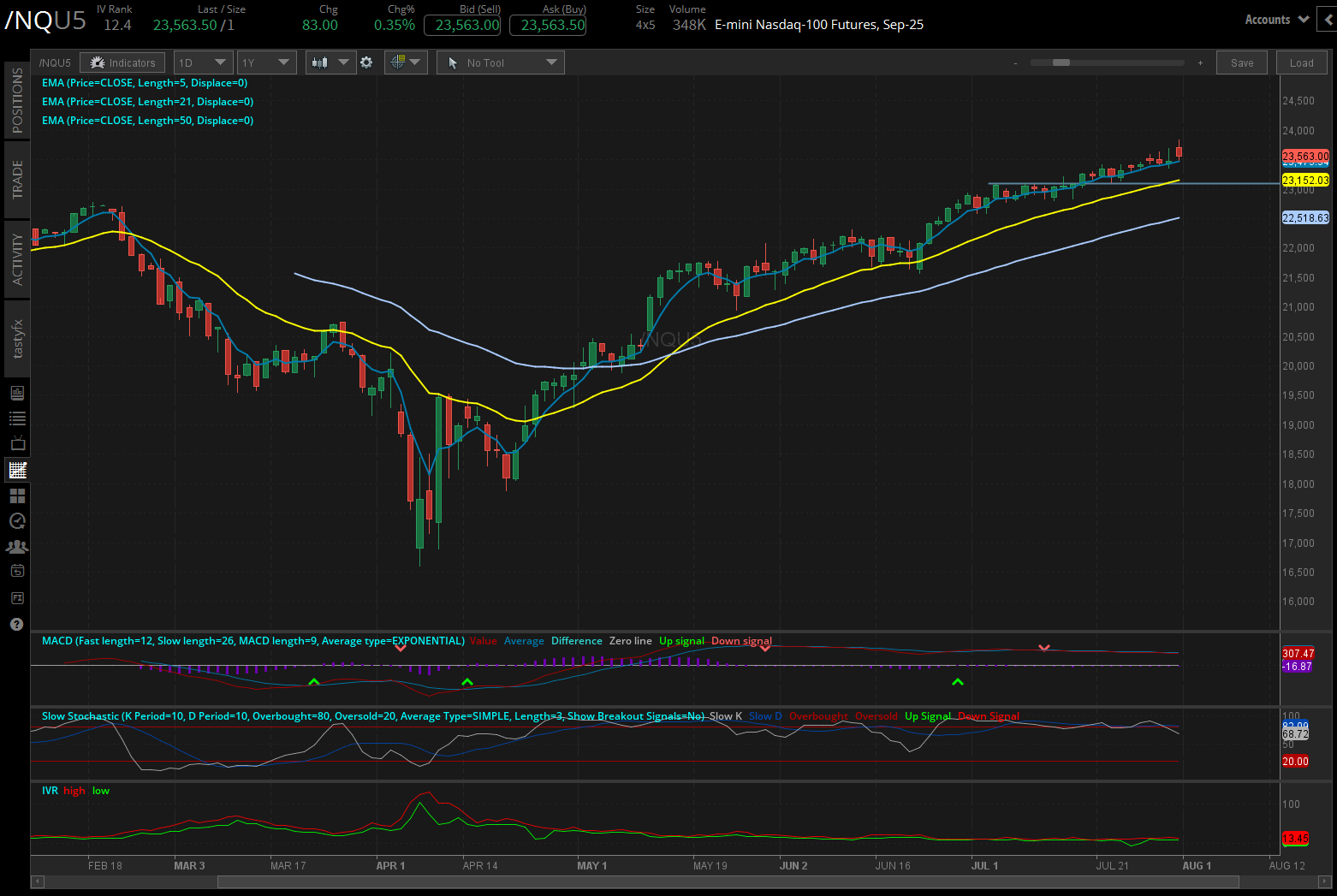The width and height of the screenshot is (1337, 896).
Task: Open the No Tool drawing dropdown
Action: pyautogui.click(x=500, y=62)
